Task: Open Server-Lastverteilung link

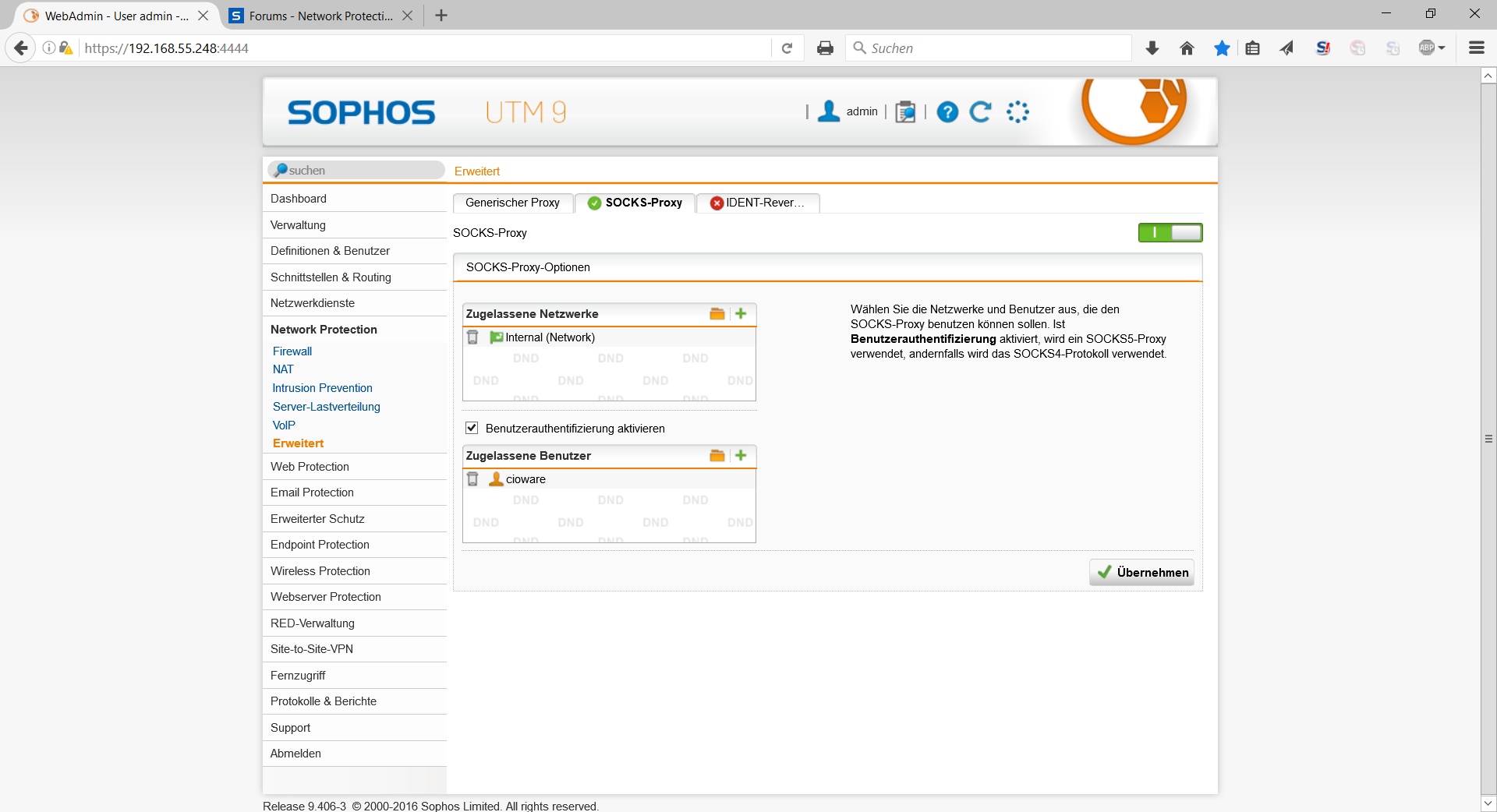Action: click(x=327, y=407)
